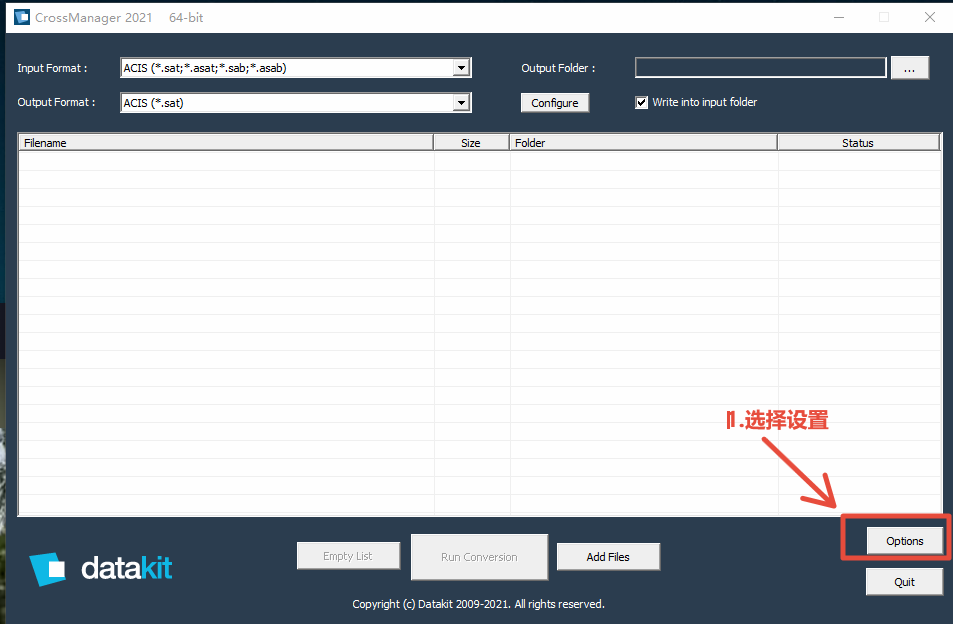This screenshot has height=624, width=953.
Task: Open the Options settings button
Action: click(x=904, y=541)
